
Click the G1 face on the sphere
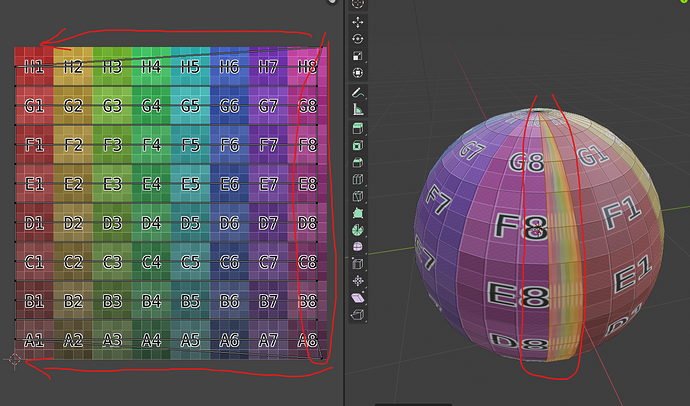tap(593, 156)
